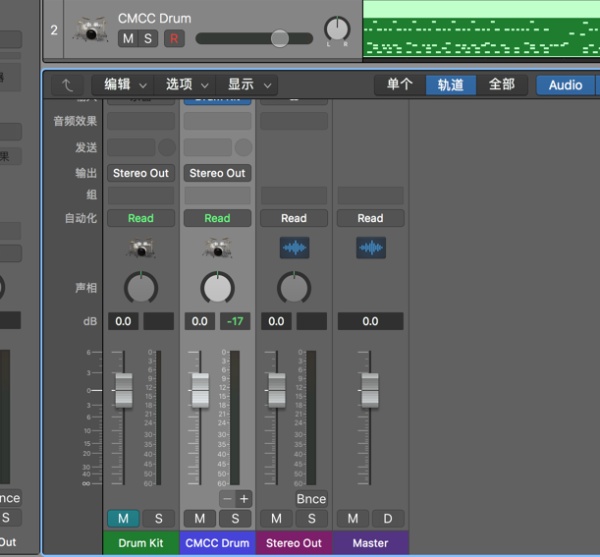600x557 pixels.
Task: Mute the CMCC Drum channel strip
Action: [200, 519]
